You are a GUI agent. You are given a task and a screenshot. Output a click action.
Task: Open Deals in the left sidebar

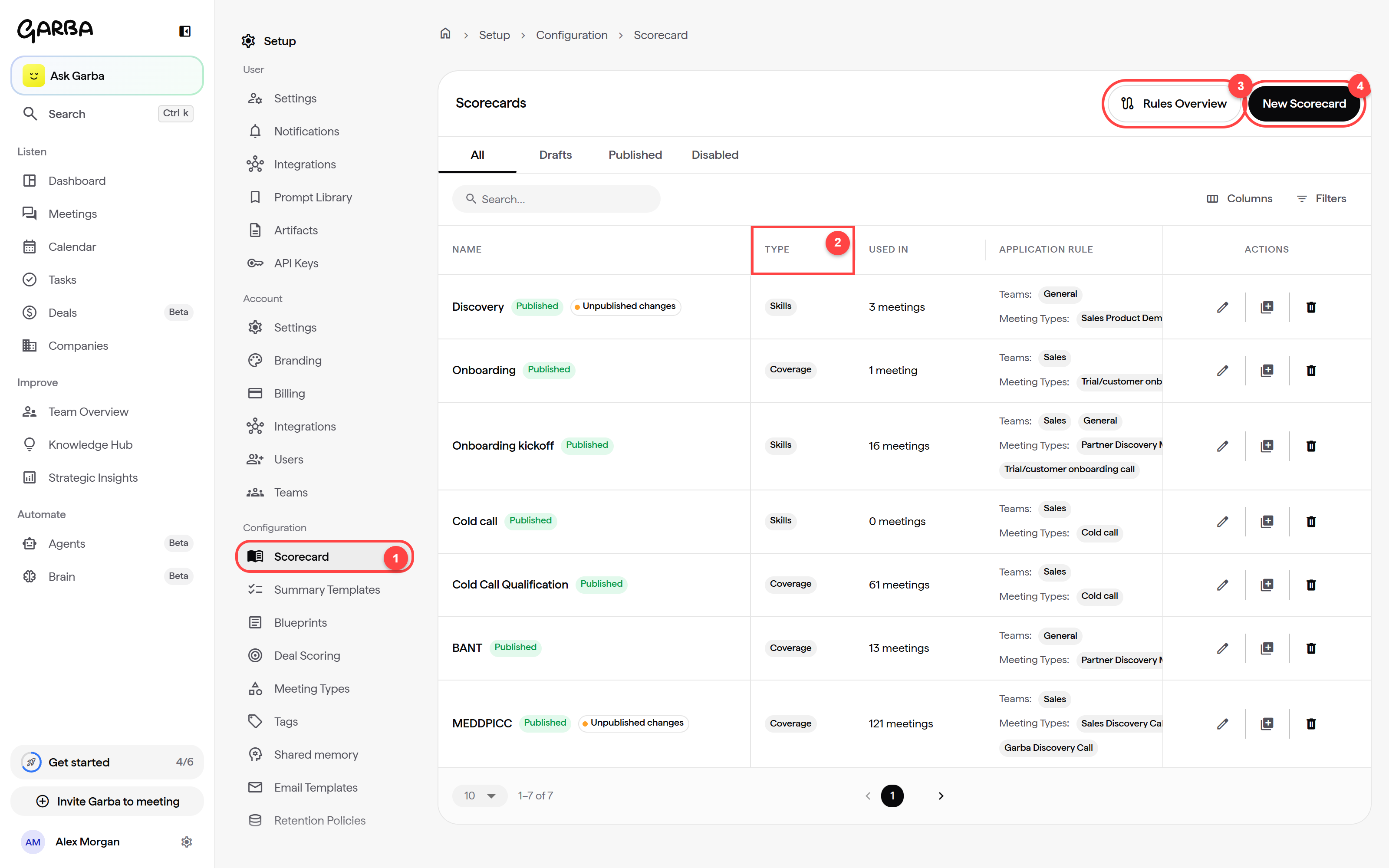(x=107, y=313)
